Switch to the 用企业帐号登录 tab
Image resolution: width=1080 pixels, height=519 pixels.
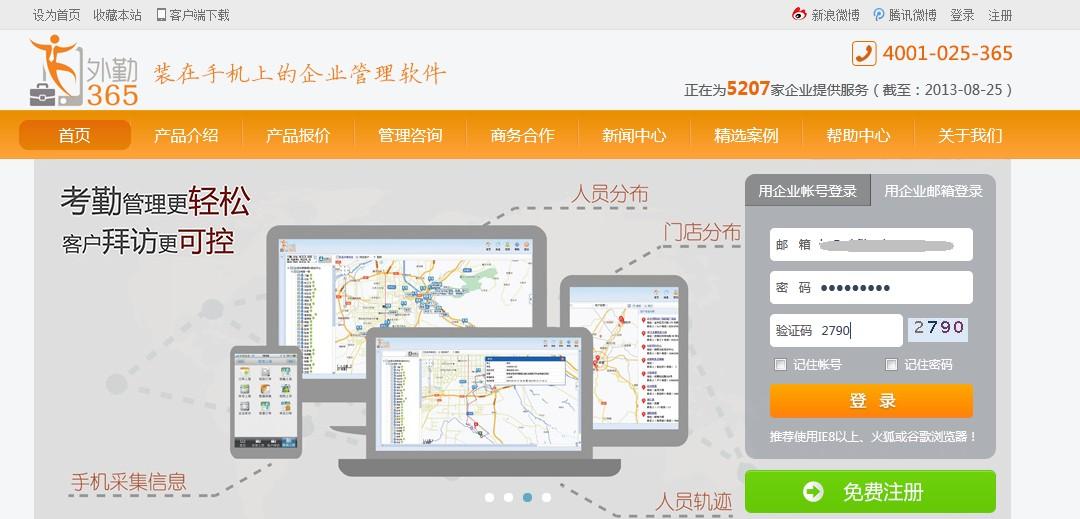coord(807,191)
